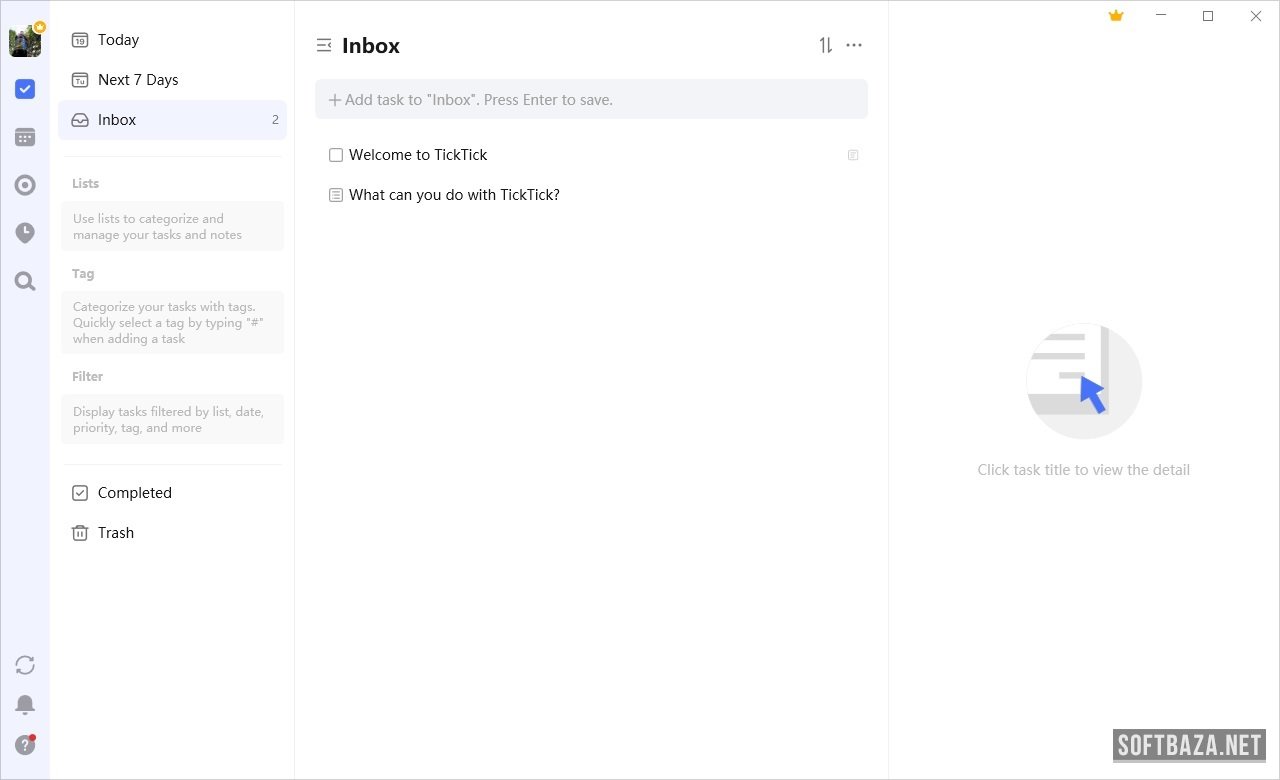
Task: Open the more options ellipsis menu
Action: tap(854, 45)
